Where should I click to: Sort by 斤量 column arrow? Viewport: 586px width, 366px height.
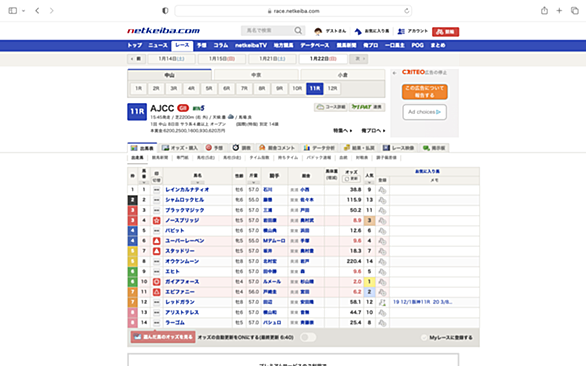click(253, 182)
